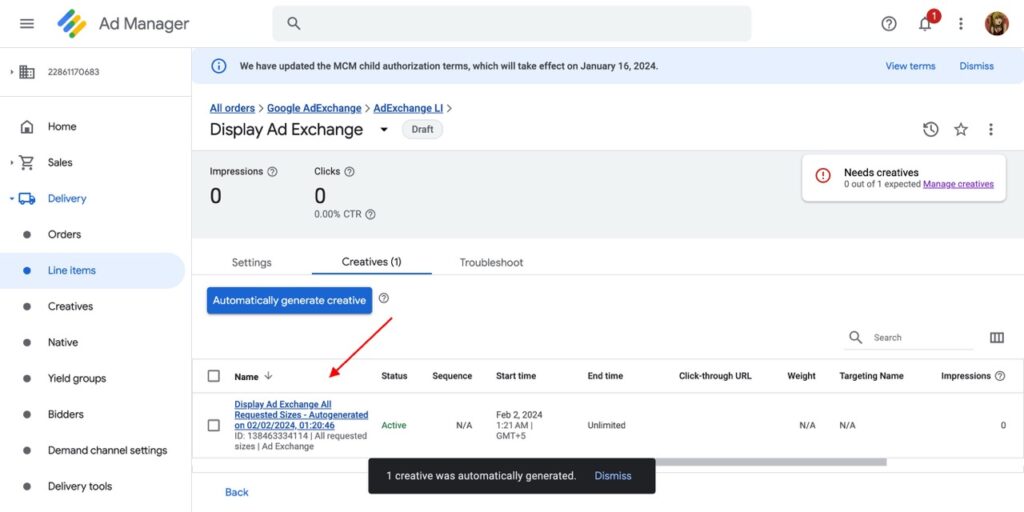This screenshot has height=512, width=1024.
Task: Select the Display Ad Exchange creative row checkbox
Action: click(214, 425)
